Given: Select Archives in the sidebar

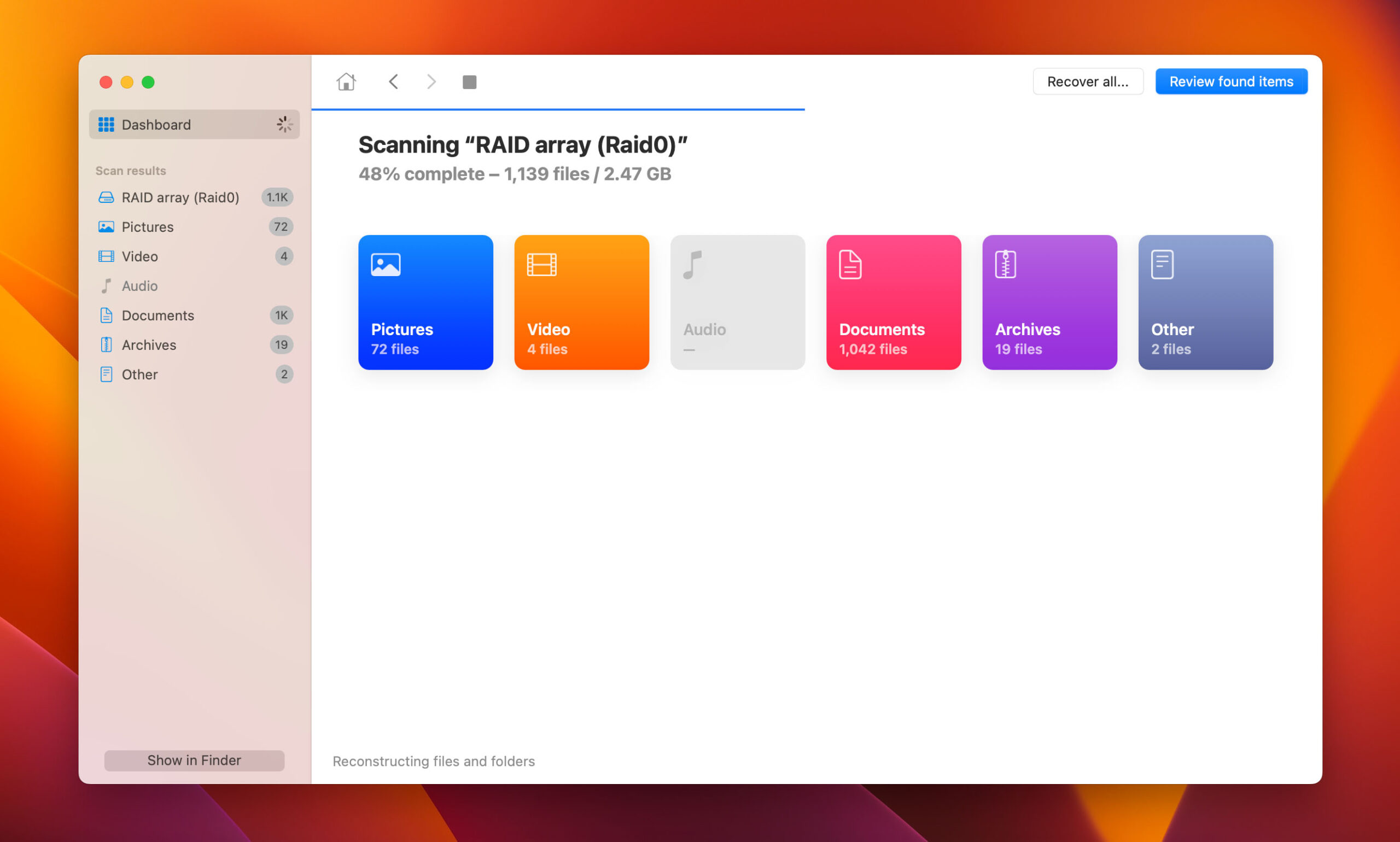Looking at the screenshot, I should (x=194, y=344).
